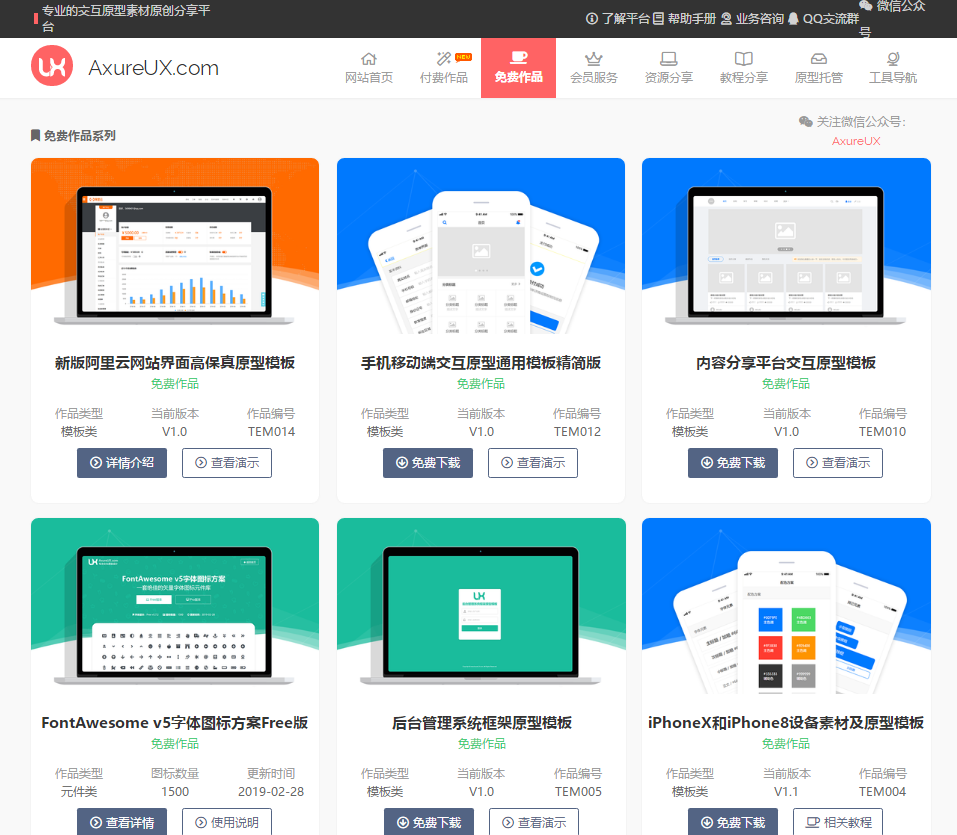
Task: Open 原型托管 nav item
Action: click(x=818, y=68)
